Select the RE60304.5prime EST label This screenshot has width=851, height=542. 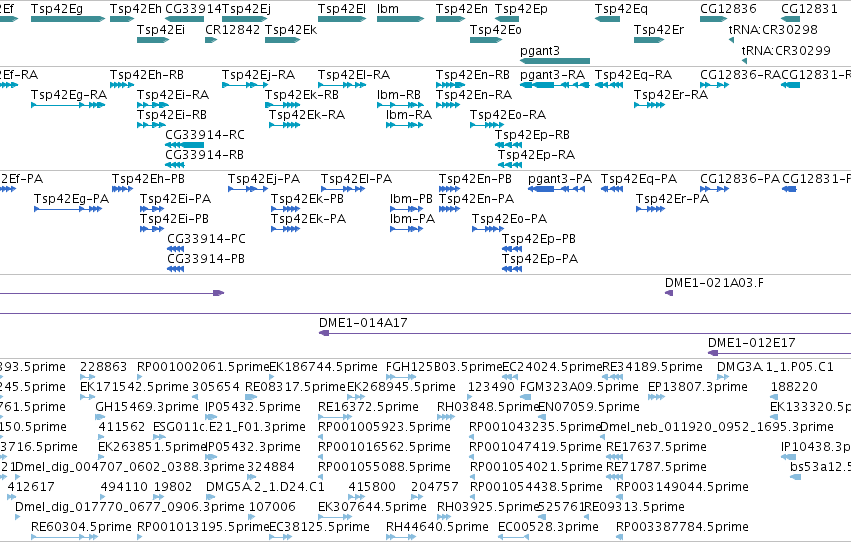point(81,527)
